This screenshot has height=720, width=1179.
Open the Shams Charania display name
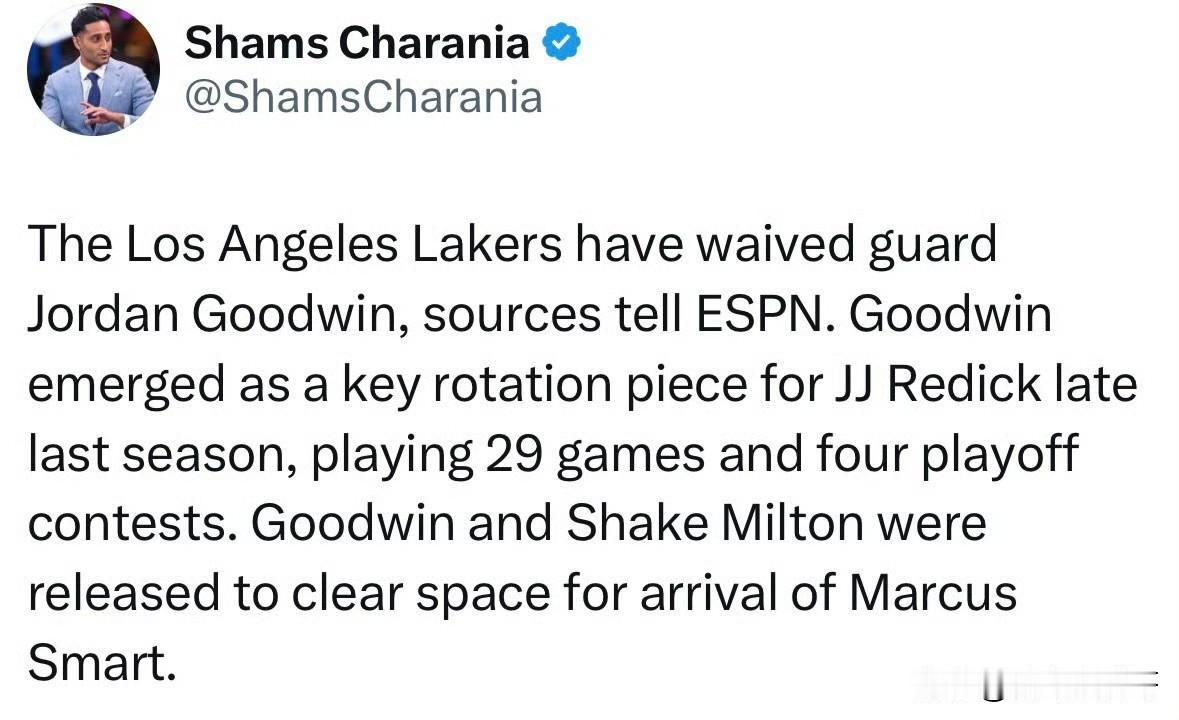357,43
